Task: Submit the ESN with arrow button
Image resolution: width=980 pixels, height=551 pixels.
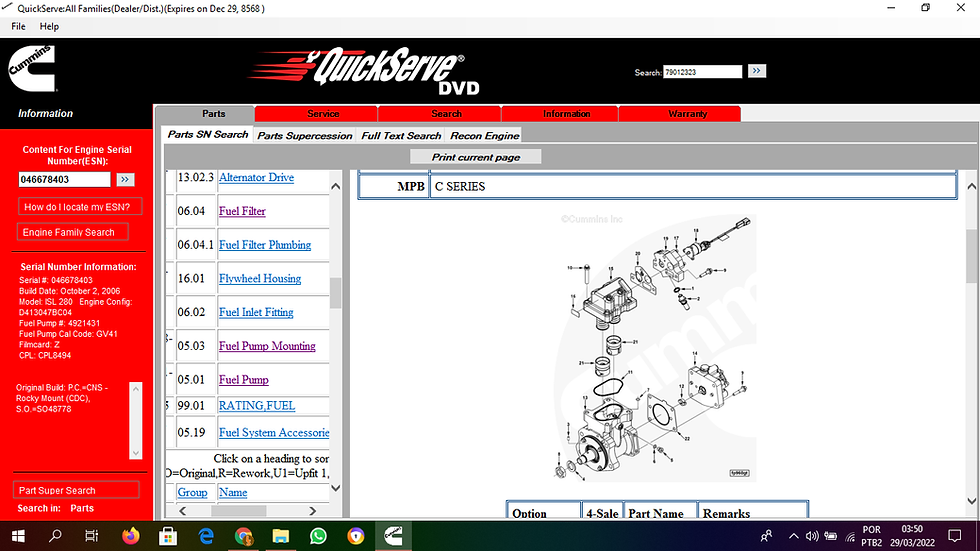Action: [x=125, y=179]
